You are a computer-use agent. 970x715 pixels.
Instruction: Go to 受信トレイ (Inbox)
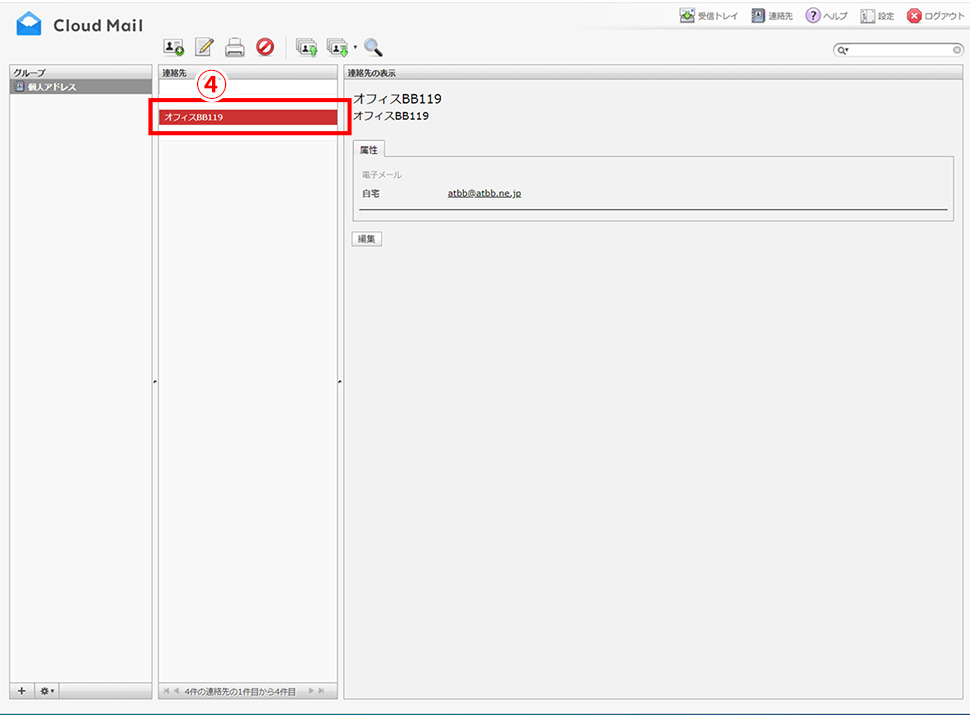708,16
